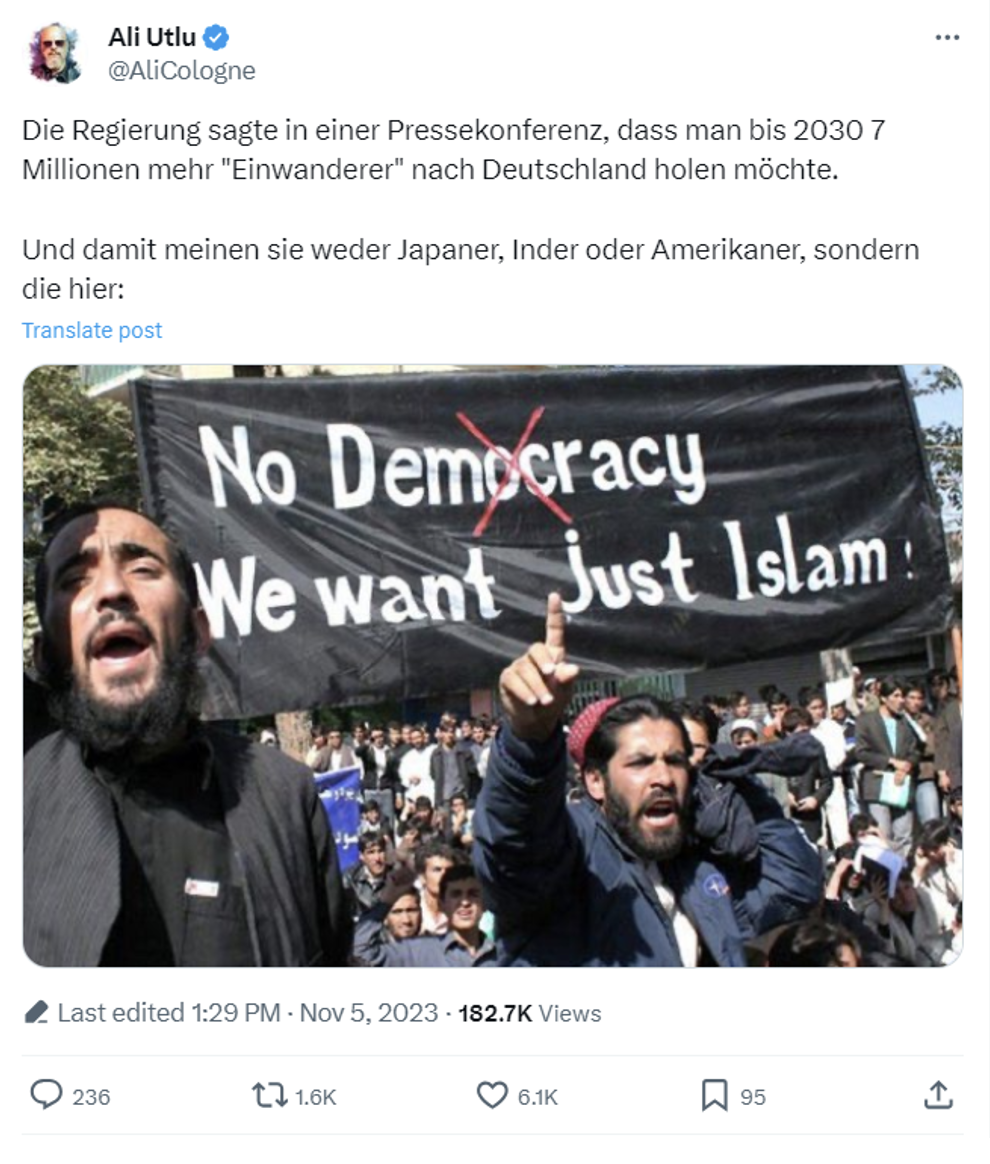Click the reply speech bubble icon
This screenshot has width=990, height=1164.
(x=46, y=1095)
